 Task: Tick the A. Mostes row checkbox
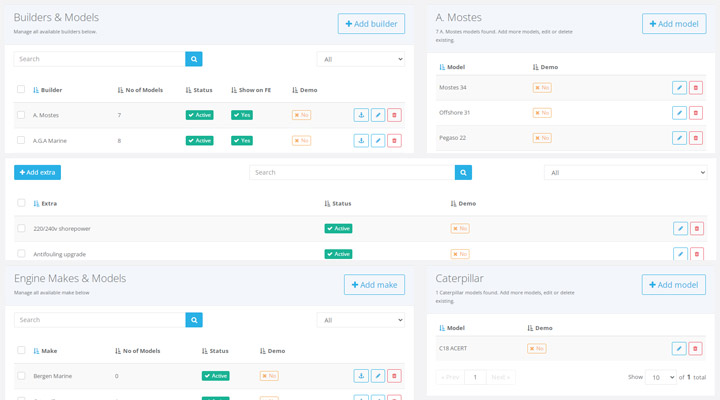(21, 115)
